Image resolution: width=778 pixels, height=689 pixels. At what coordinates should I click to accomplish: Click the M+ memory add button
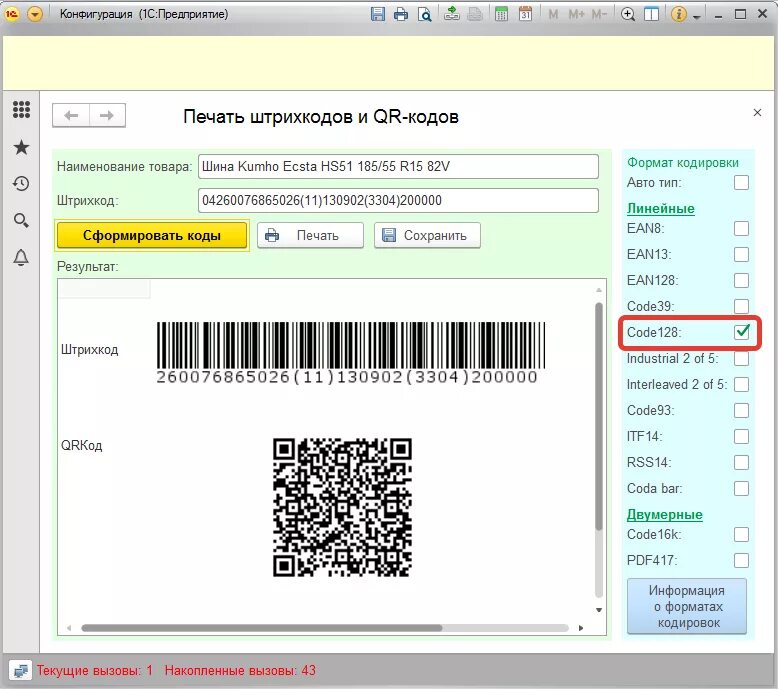(x=576, y=14)
